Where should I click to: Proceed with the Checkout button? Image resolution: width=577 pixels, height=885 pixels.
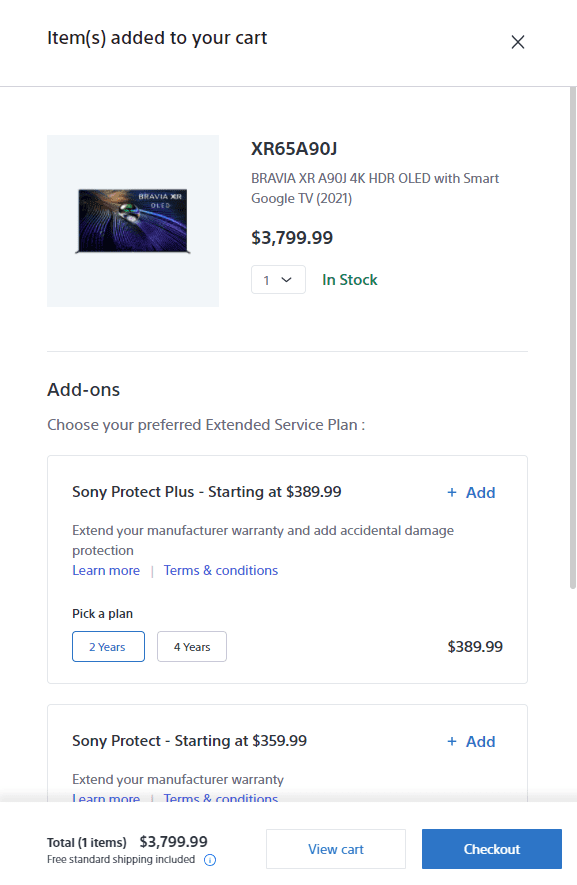click(492, 849)
